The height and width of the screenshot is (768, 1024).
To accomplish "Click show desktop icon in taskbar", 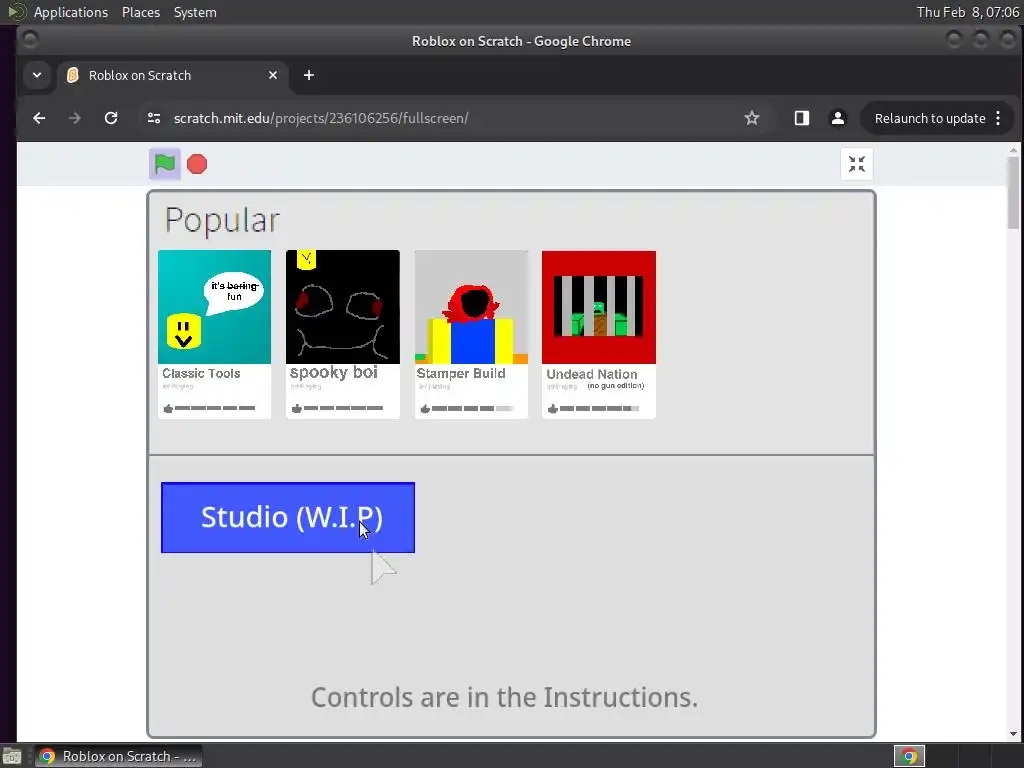I will point(12,757).
